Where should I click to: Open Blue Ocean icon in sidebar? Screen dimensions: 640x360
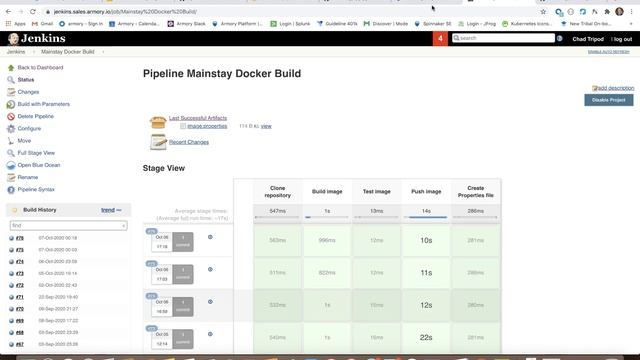click(x=11, y=165)
